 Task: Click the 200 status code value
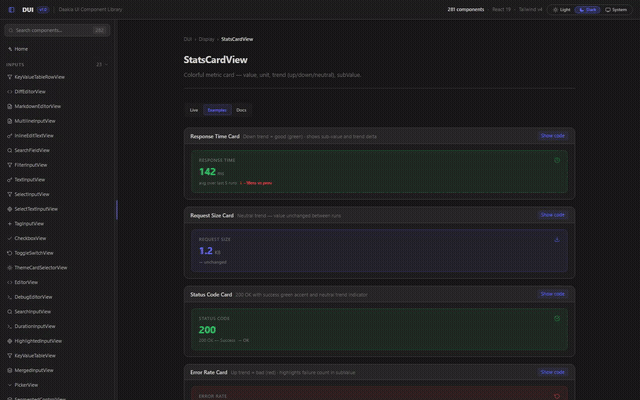click(207, 330)
